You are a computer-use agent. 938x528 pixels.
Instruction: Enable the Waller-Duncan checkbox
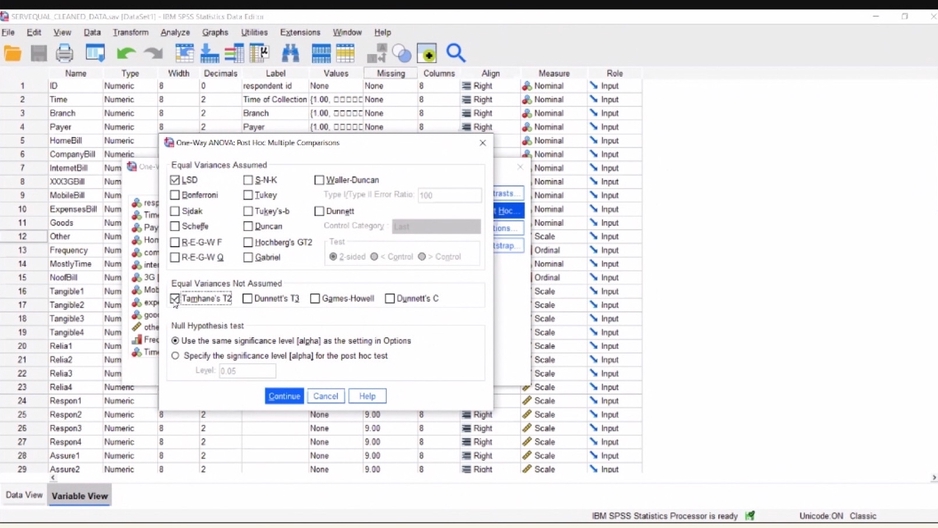pos(319,180)
